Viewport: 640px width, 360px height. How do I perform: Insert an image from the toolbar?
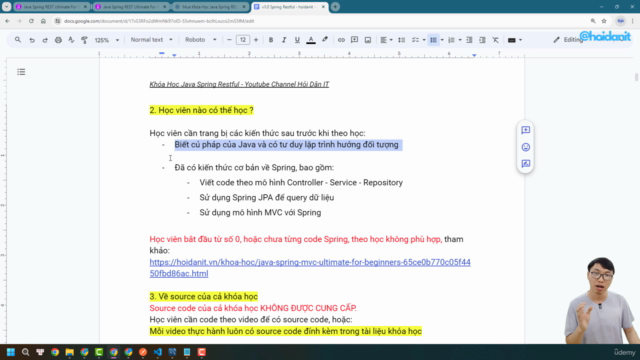click(368, 40)
